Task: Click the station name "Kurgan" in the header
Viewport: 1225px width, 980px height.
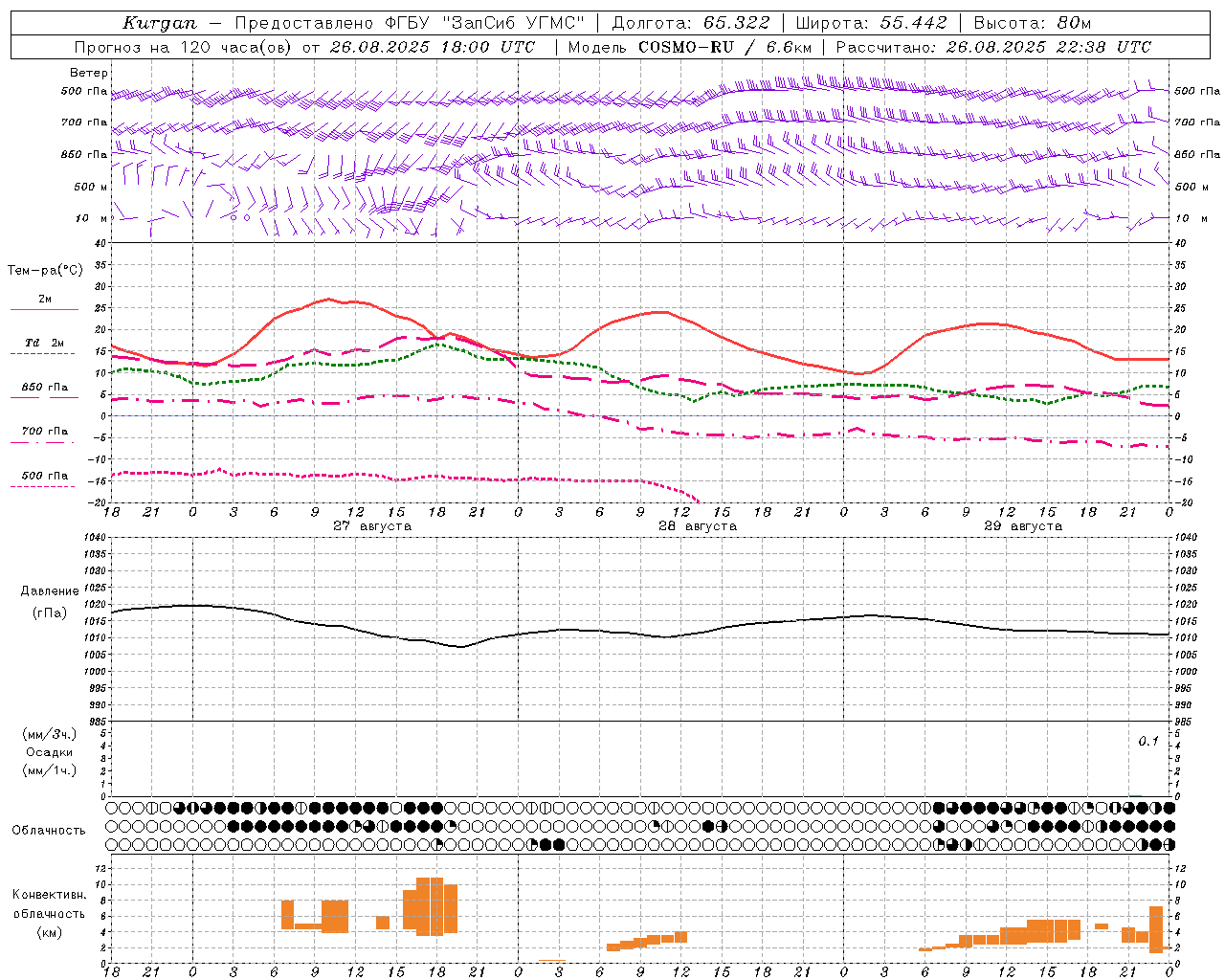Action: 160,23
